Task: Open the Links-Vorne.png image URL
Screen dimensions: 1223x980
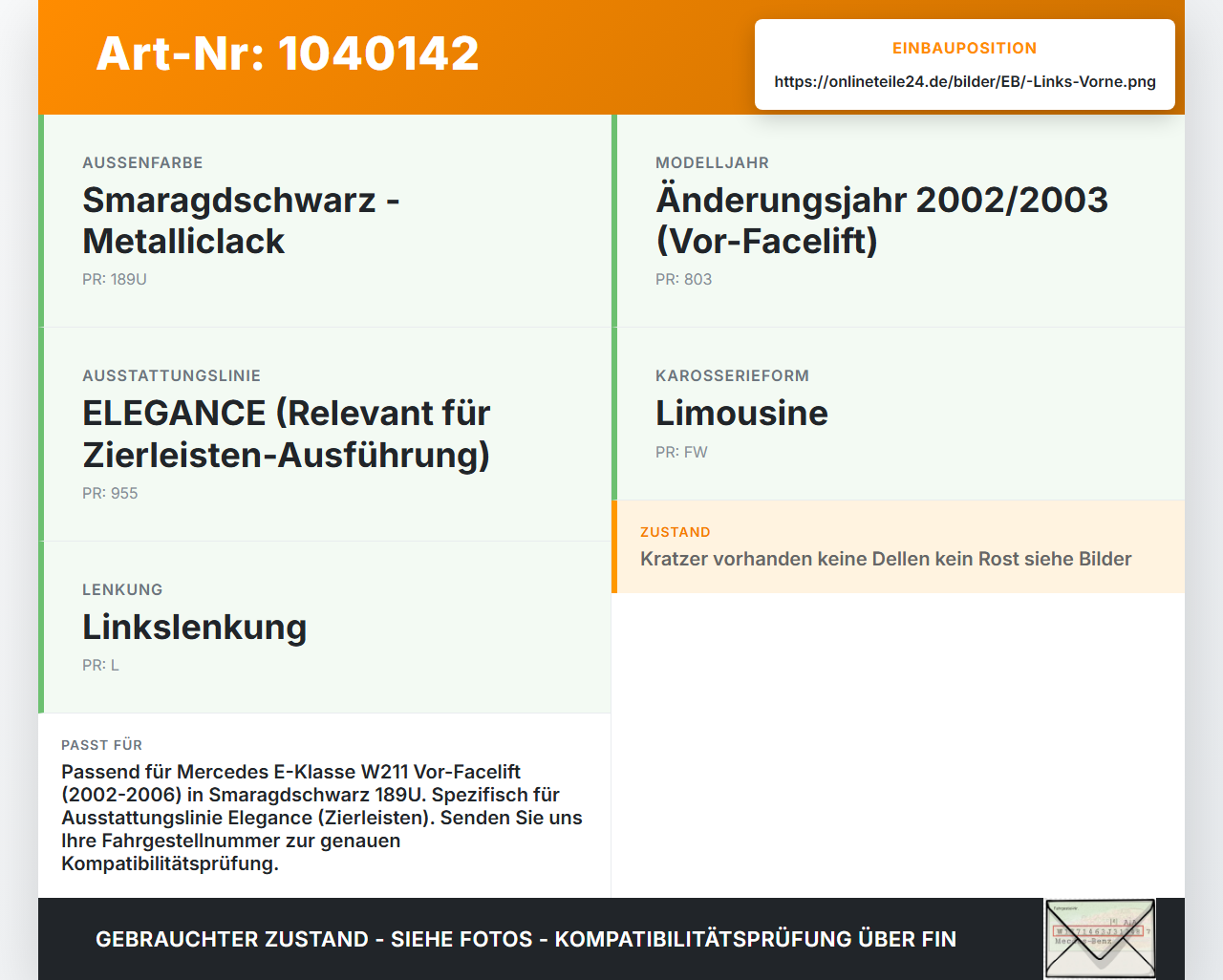Action: [x=965, y=81]
